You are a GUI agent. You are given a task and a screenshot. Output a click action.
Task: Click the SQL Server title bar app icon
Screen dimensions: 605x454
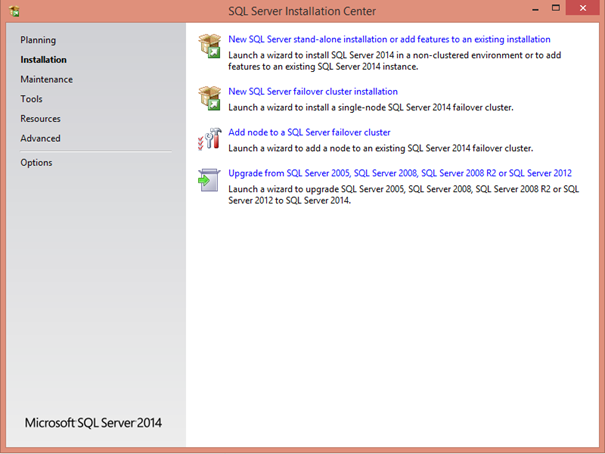[x=14, y=11]
